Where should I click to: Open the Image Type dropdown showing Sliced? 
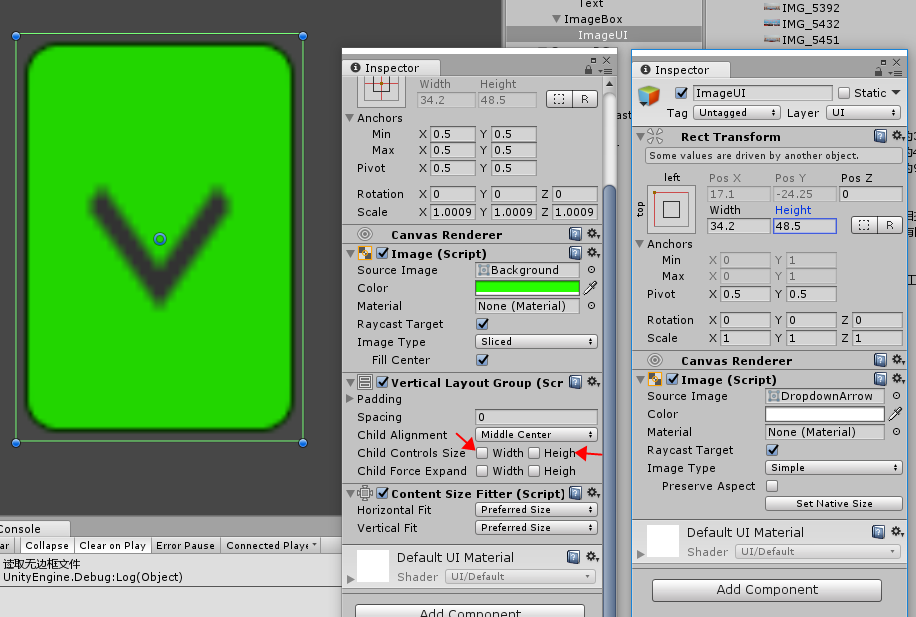[x=536, y=341]
